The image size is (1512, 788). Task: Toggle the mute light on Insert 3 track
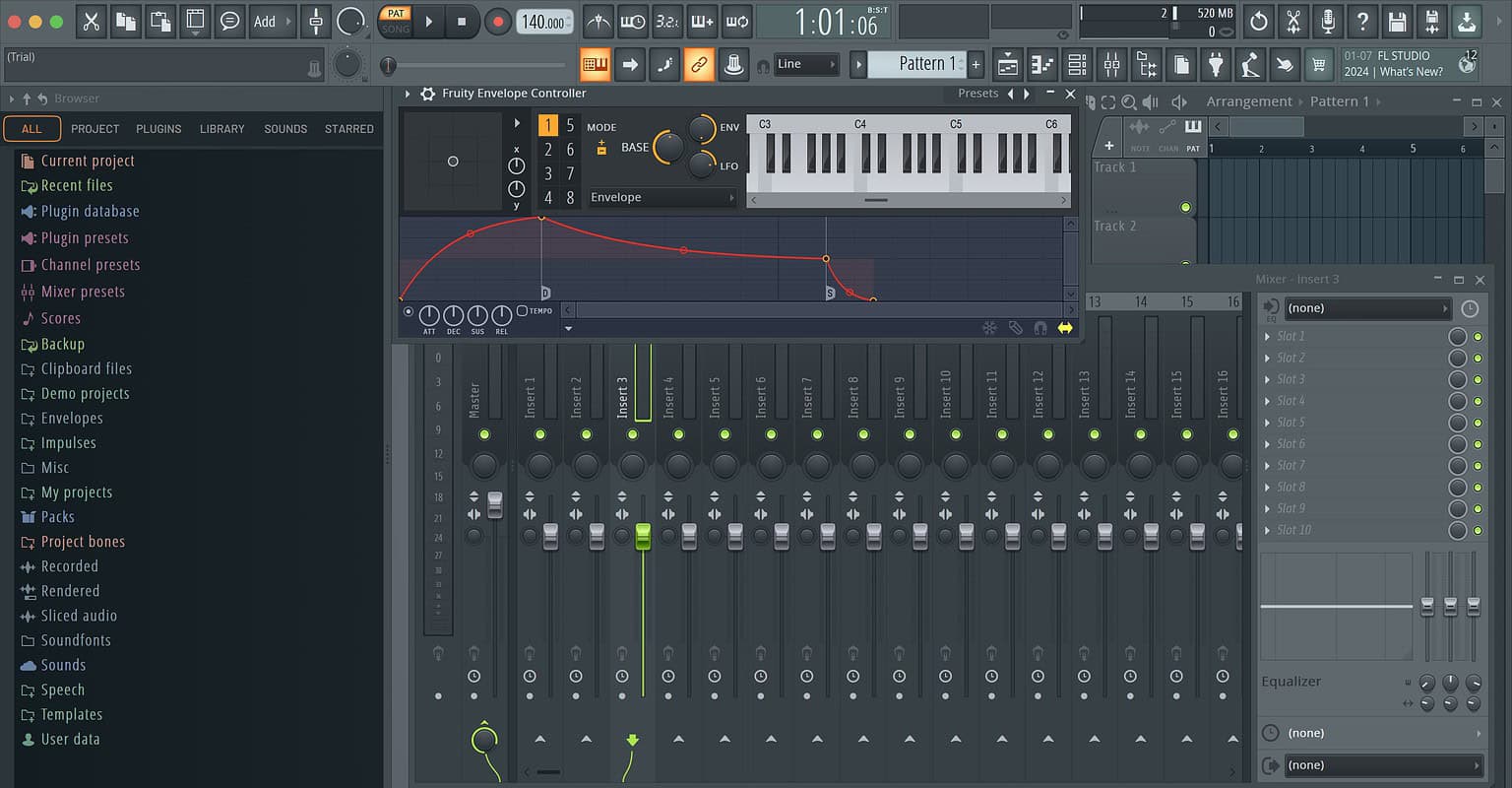point(632,433)
